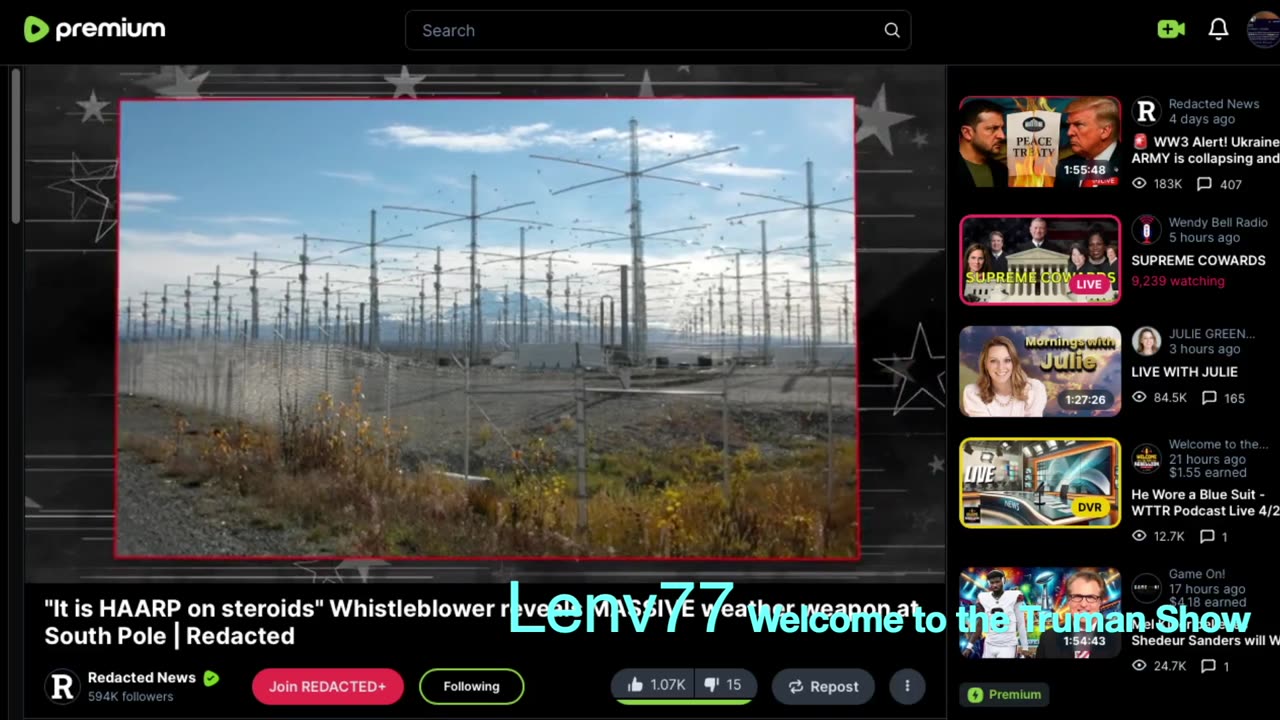Click the green like ratio bar under thumbs
Viewport: 1280px width, 720px height.
684,702
